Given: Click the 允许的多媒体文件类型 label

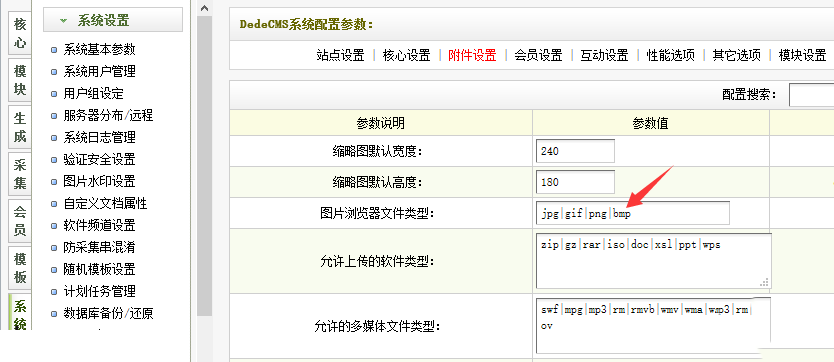Looking at the screenshot, I should (378, 326).
